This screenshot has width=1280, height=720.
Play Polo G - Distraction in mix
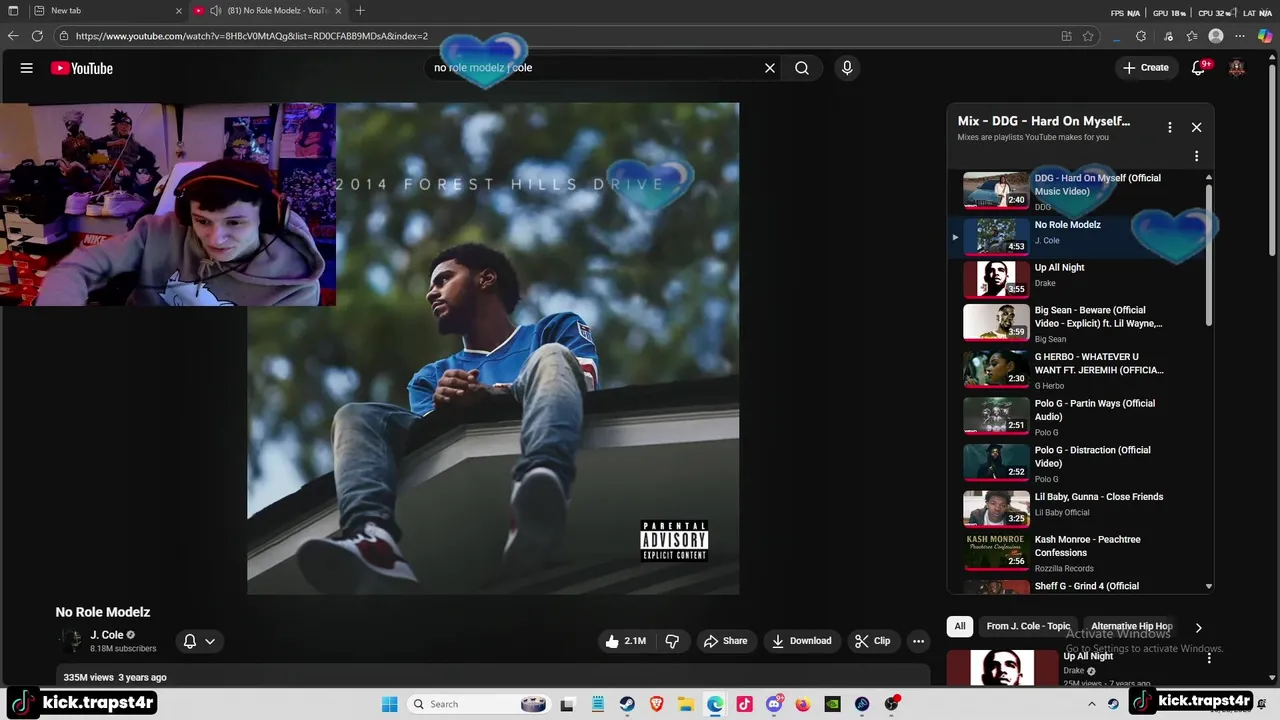1078,463
